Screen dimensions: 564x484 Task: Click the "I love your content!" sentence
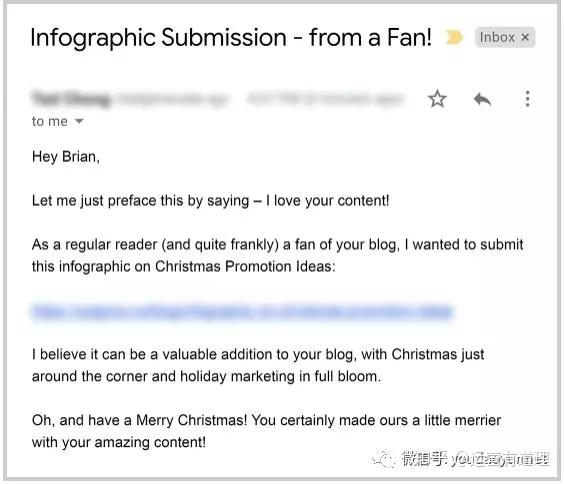point(328,201)
